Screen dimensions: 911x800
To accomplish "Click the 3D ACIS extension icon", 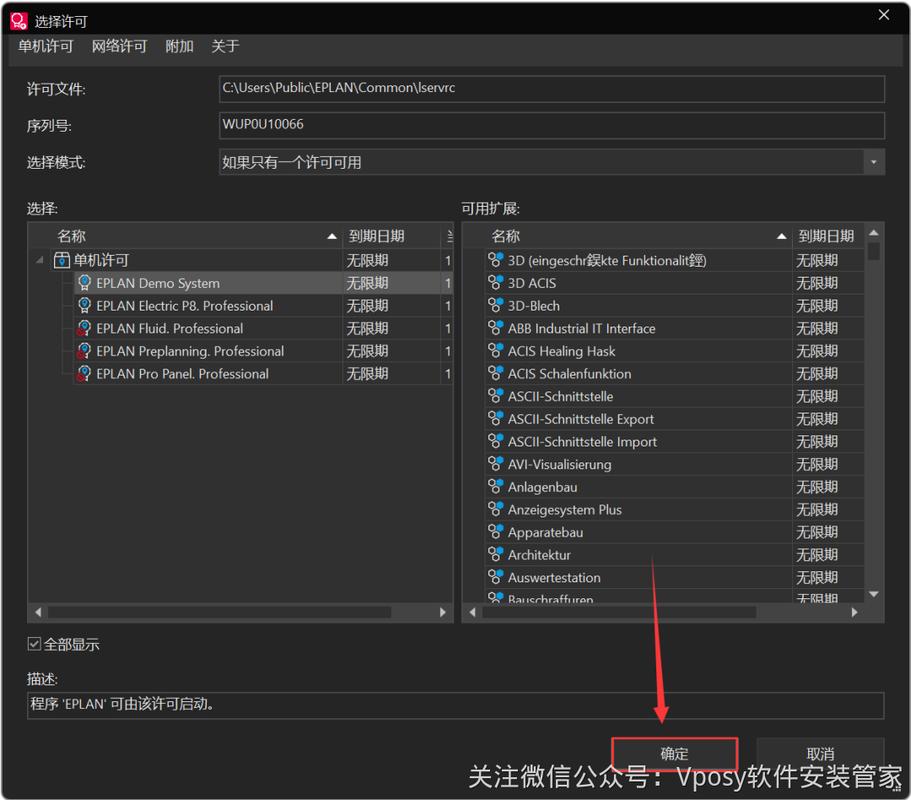I will [x=495, y=283].
